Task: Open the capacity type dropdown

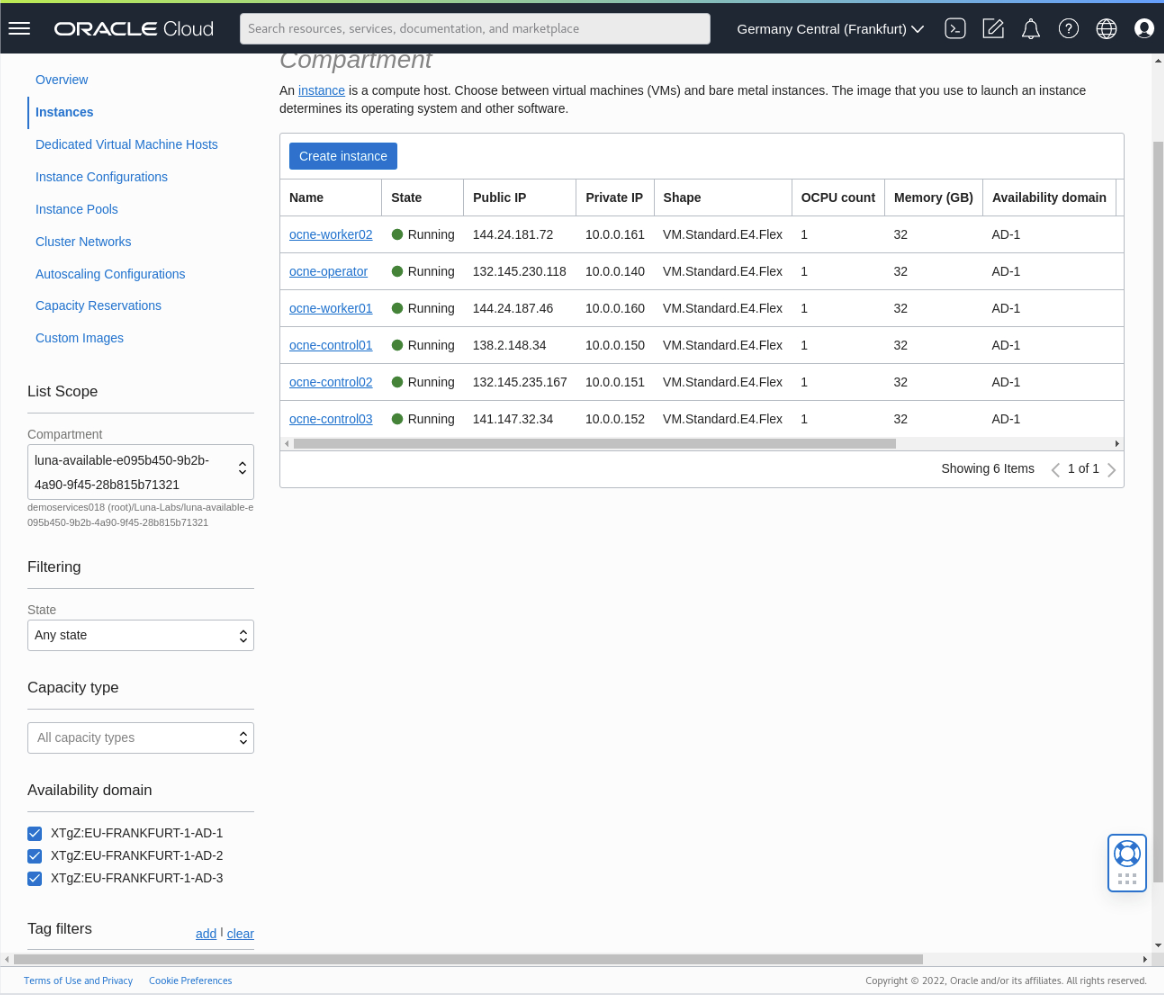Action: pyautogui.click(x=140, y=737)
